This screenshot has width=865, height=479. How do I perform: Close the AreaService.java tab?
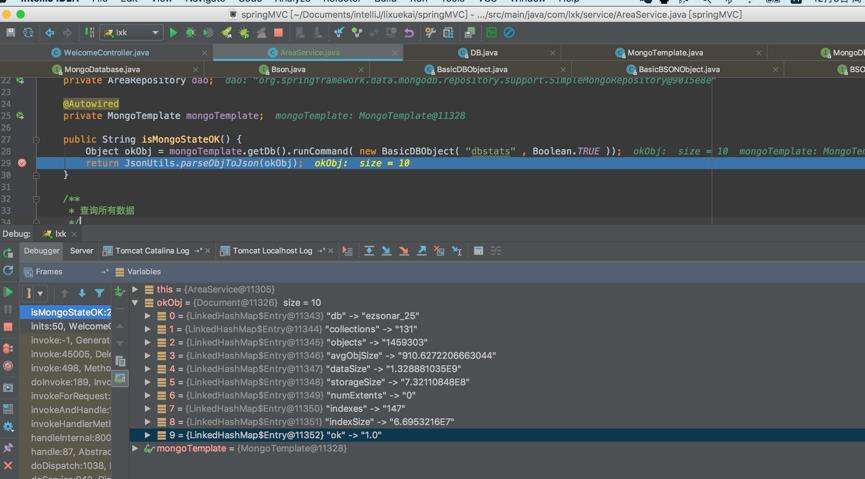(395, 53)
